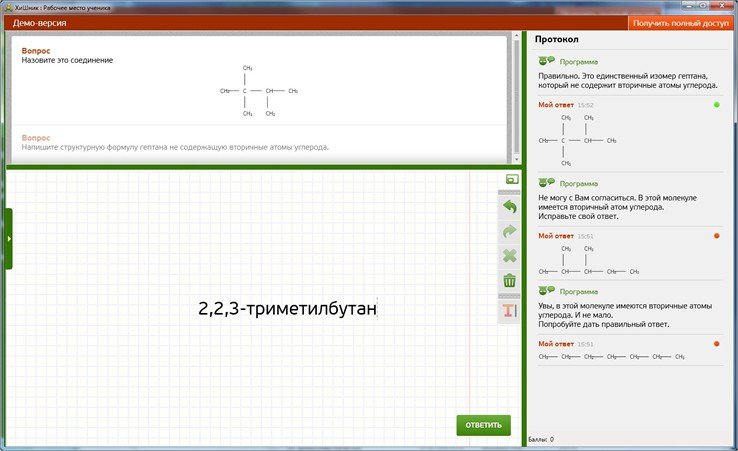Click the scrollbar up arrow of question panel
Image resolution: width=738 pixels, height=451 pixels.
pos(516,36)
